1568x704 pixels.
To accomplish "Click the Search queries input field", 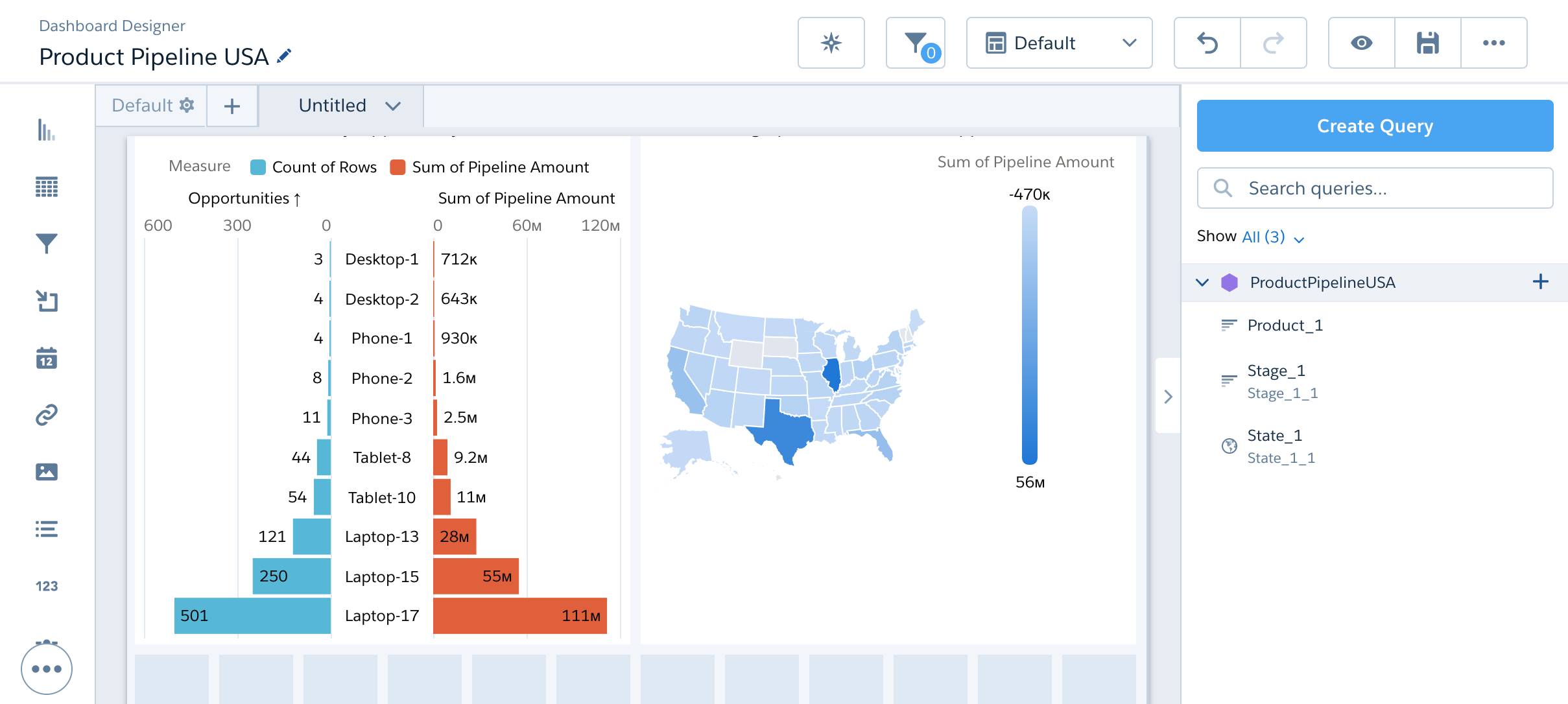I will (1375, 188).
